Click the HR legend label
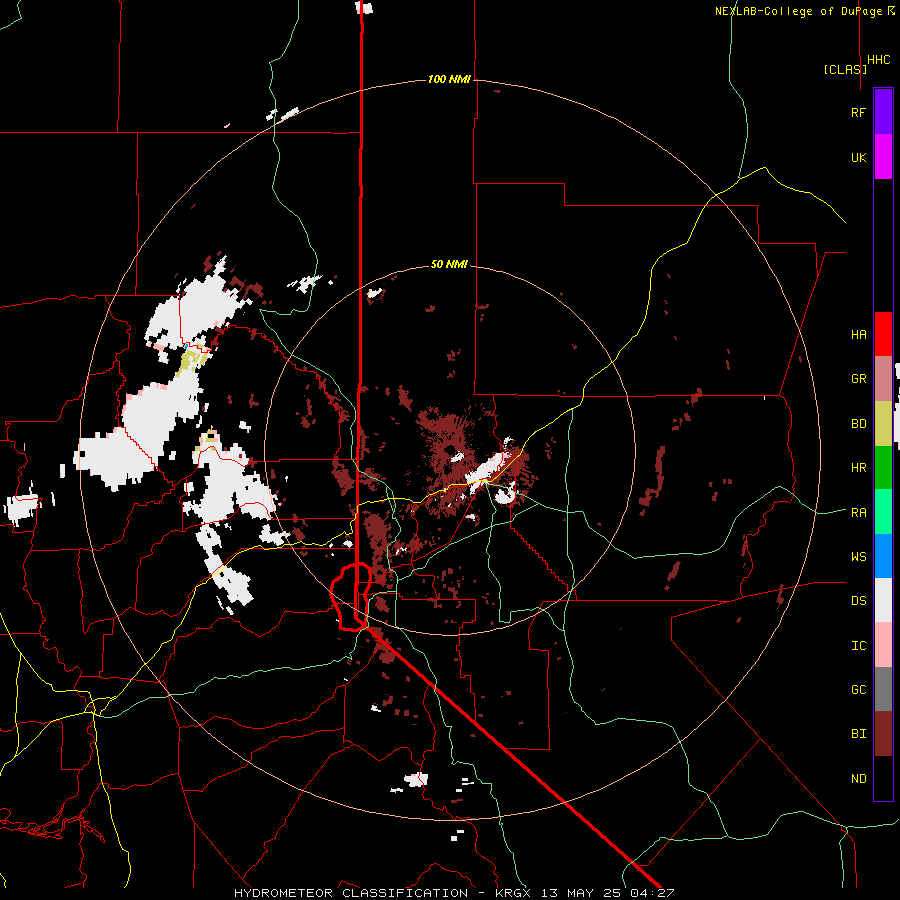Screen dimensions: 900x900 (858, 468)
